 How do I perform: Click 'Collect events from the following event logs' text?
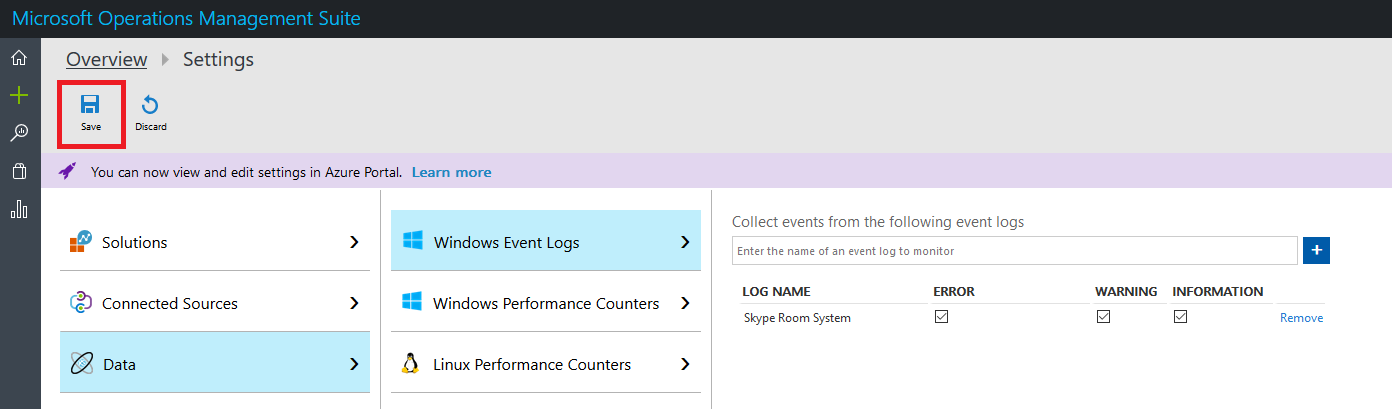pos(878,222)
